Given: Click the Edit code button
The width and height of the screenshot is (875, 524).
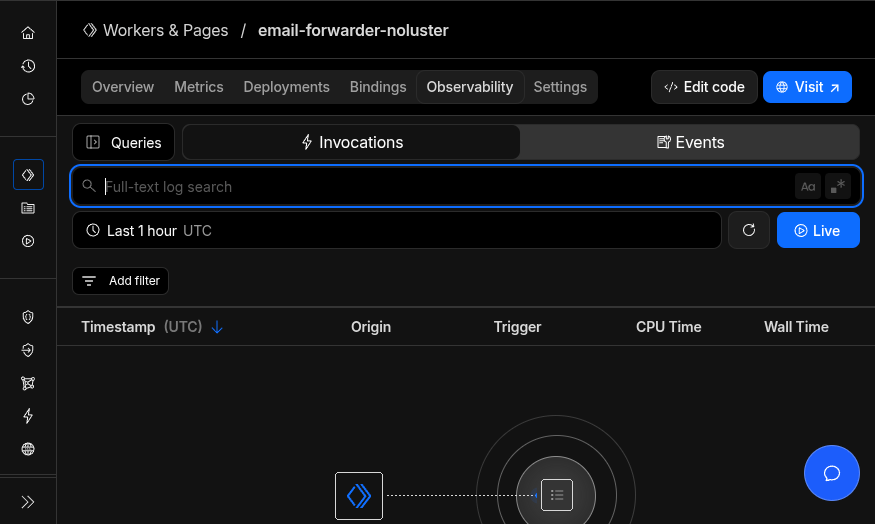Looking at the screenshot, I should [704, 87].
